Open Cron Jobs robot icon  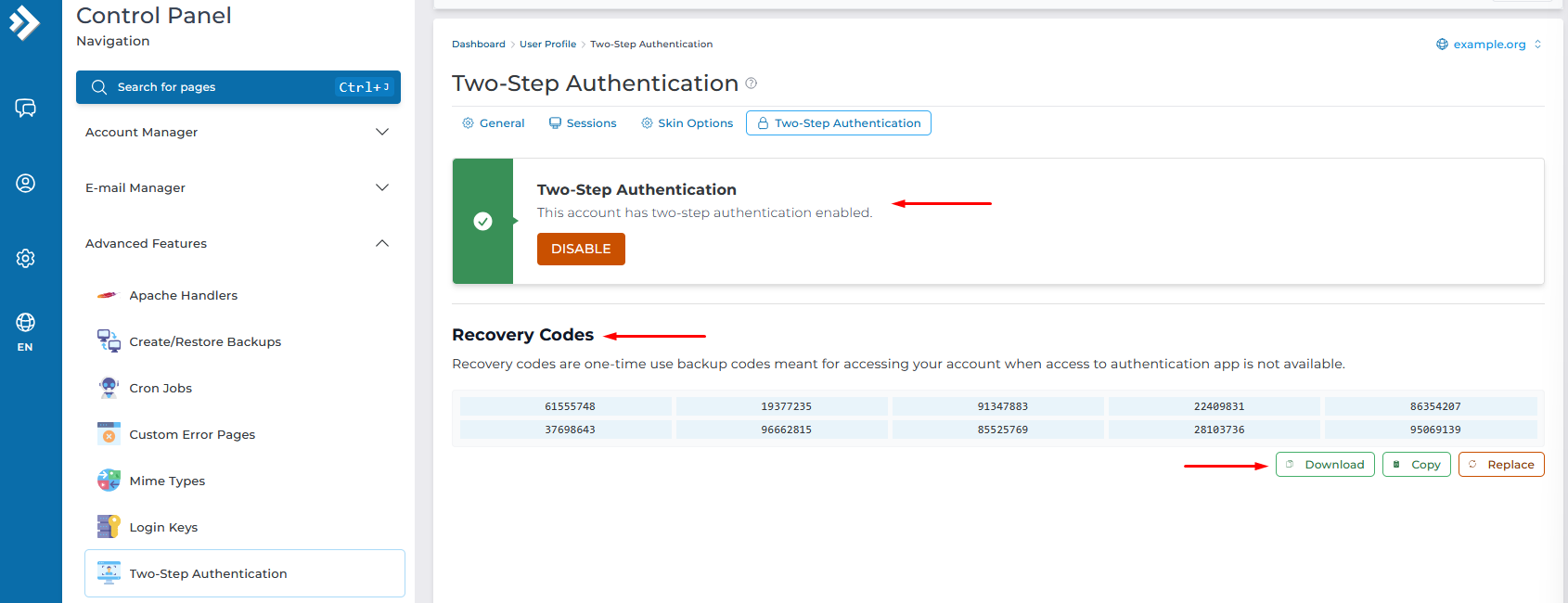tap(109, 388)
